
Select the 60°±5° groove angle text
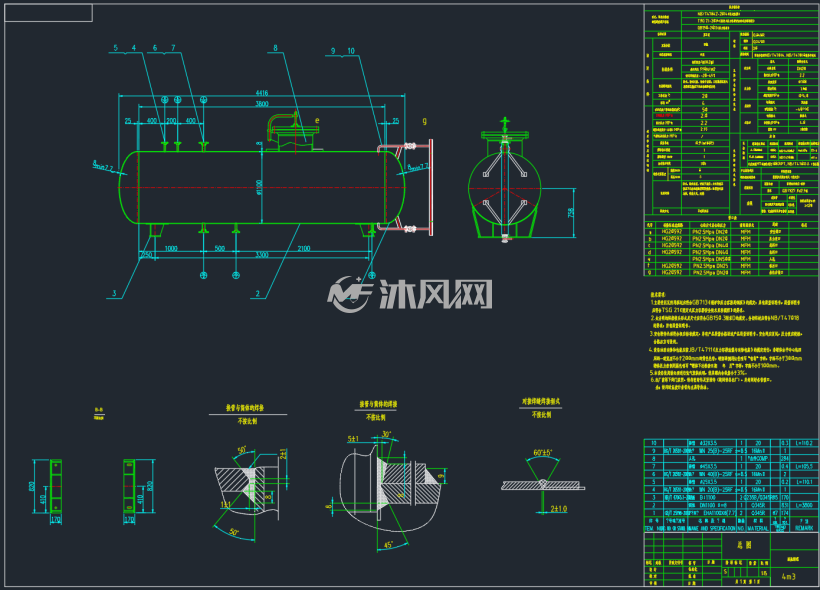click(x=542, y=452)
